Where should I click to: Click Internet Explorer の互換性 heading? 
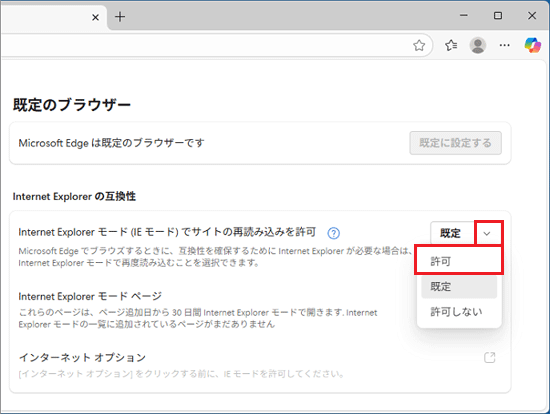[74, 196]
